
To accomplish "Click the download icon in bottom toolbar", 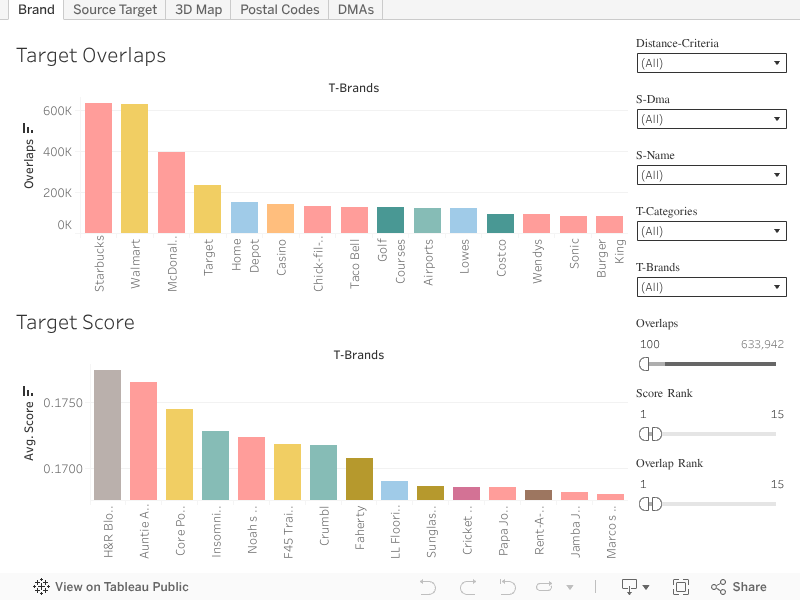I will tap(630, 587).
